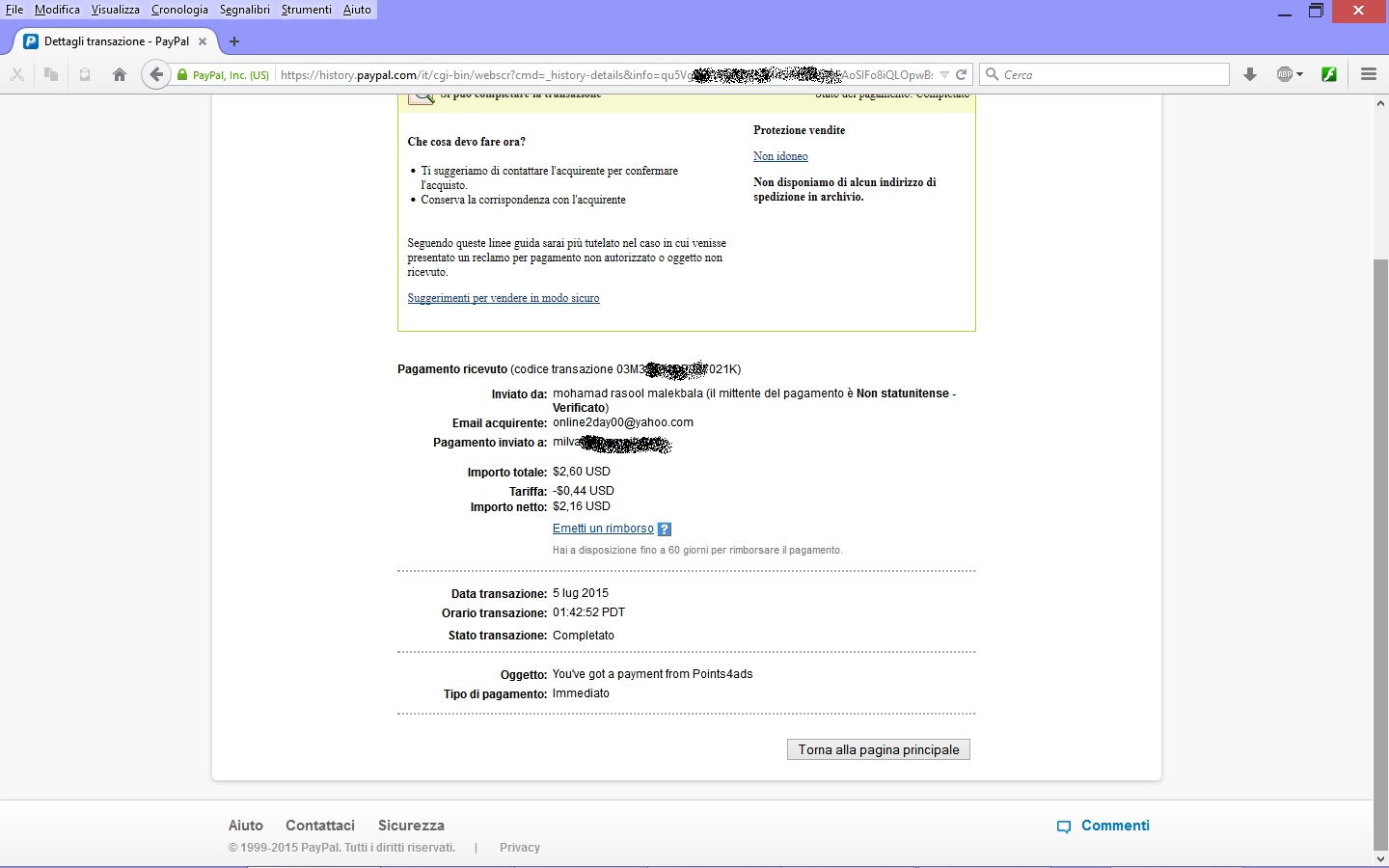Screen dimensions: 1389x868
Task: Click the Immediato payment type value
Action: coord(581,693)
